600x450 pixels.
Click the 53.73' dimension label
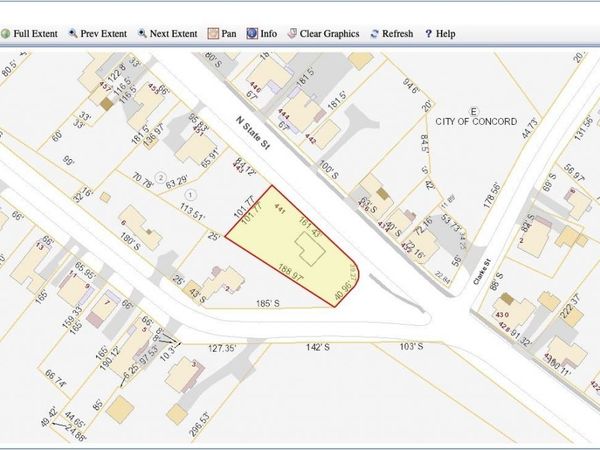451,224
